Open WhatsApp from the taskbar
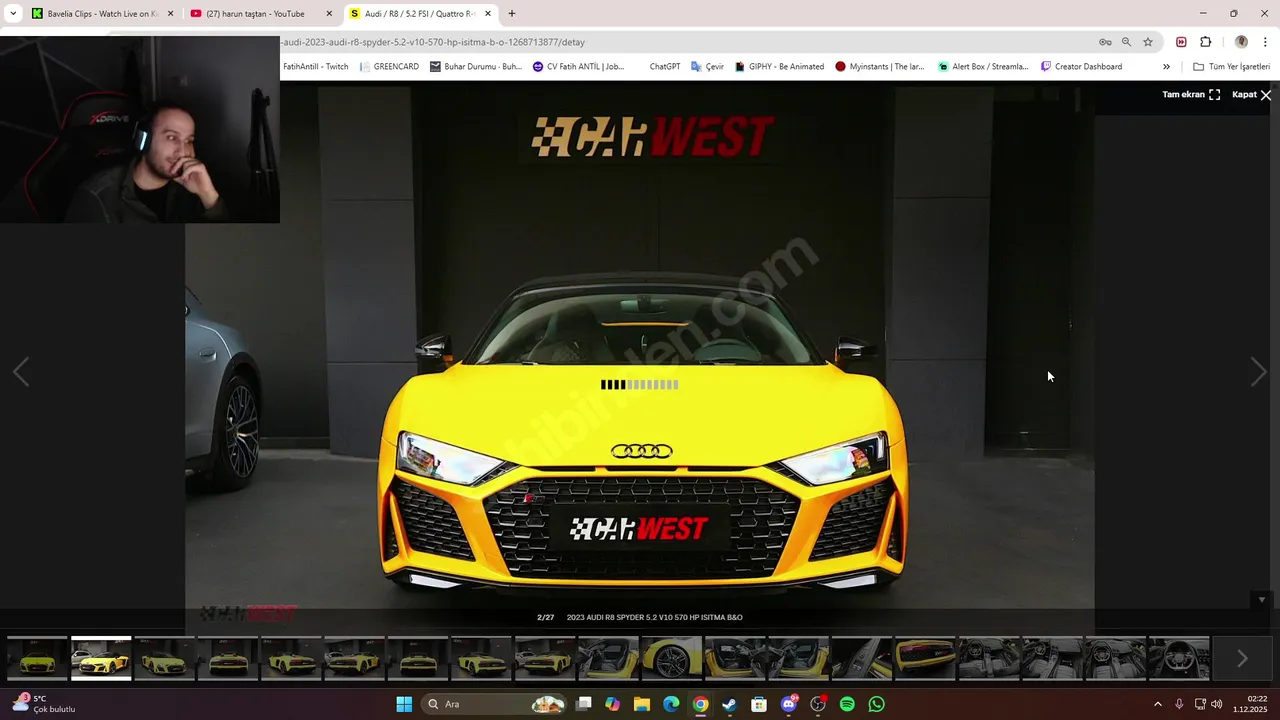The width and height of the screenshot is (1280, 720). coord(877,704)
